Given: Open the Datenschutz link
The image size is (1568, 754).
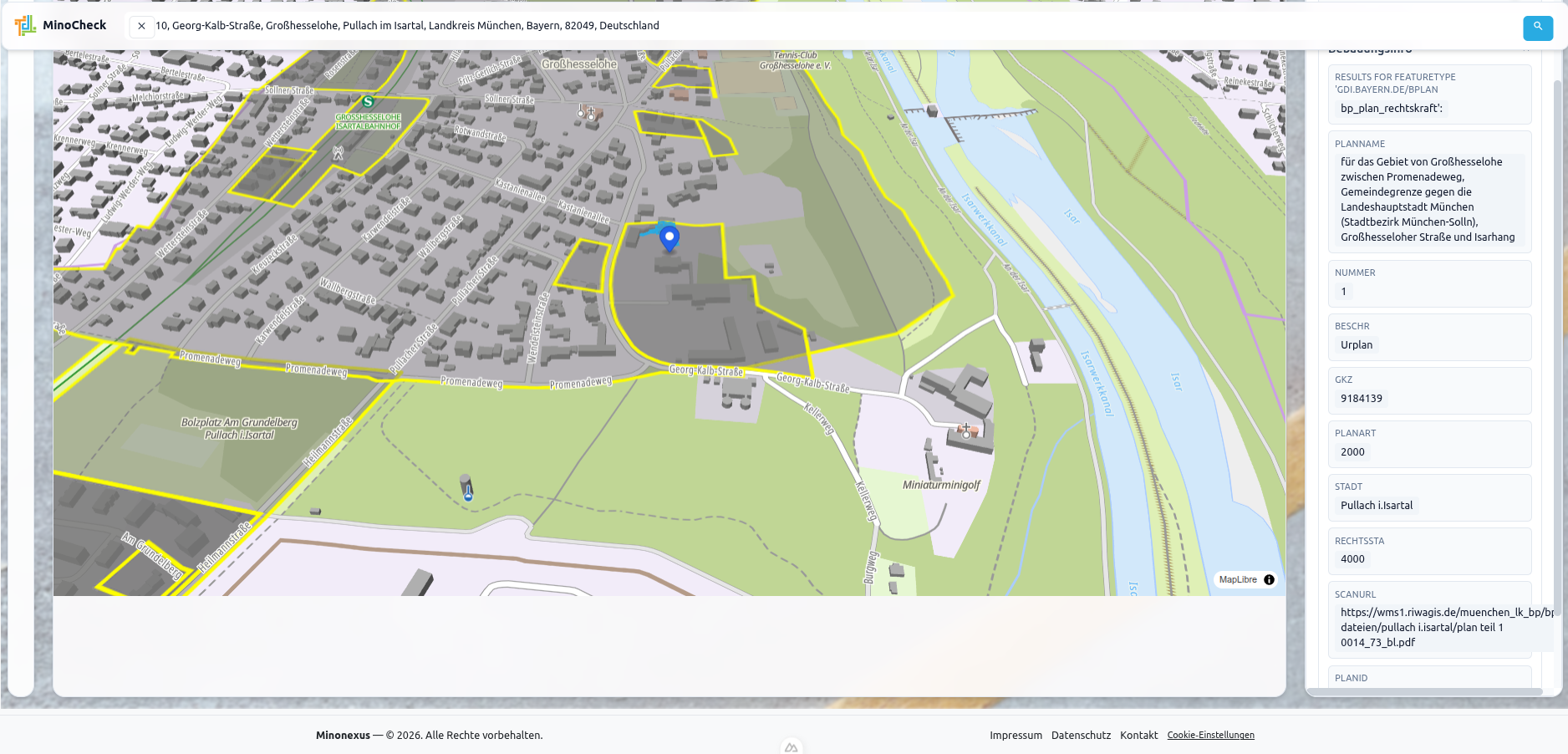Looking at the screenshot, I should 1081,735.
